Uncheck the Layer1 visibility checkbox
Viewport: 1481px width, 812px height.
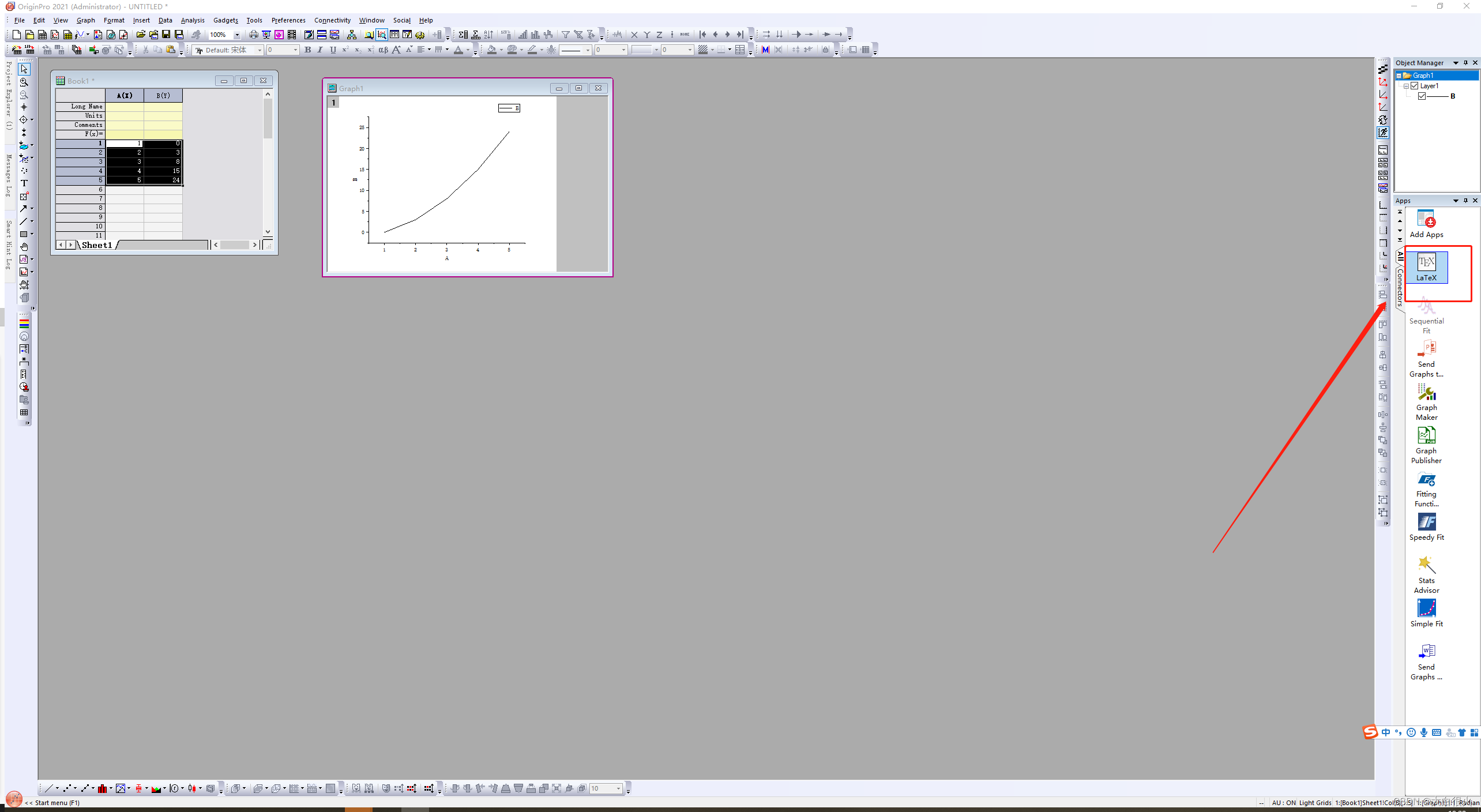point(1414,86)
